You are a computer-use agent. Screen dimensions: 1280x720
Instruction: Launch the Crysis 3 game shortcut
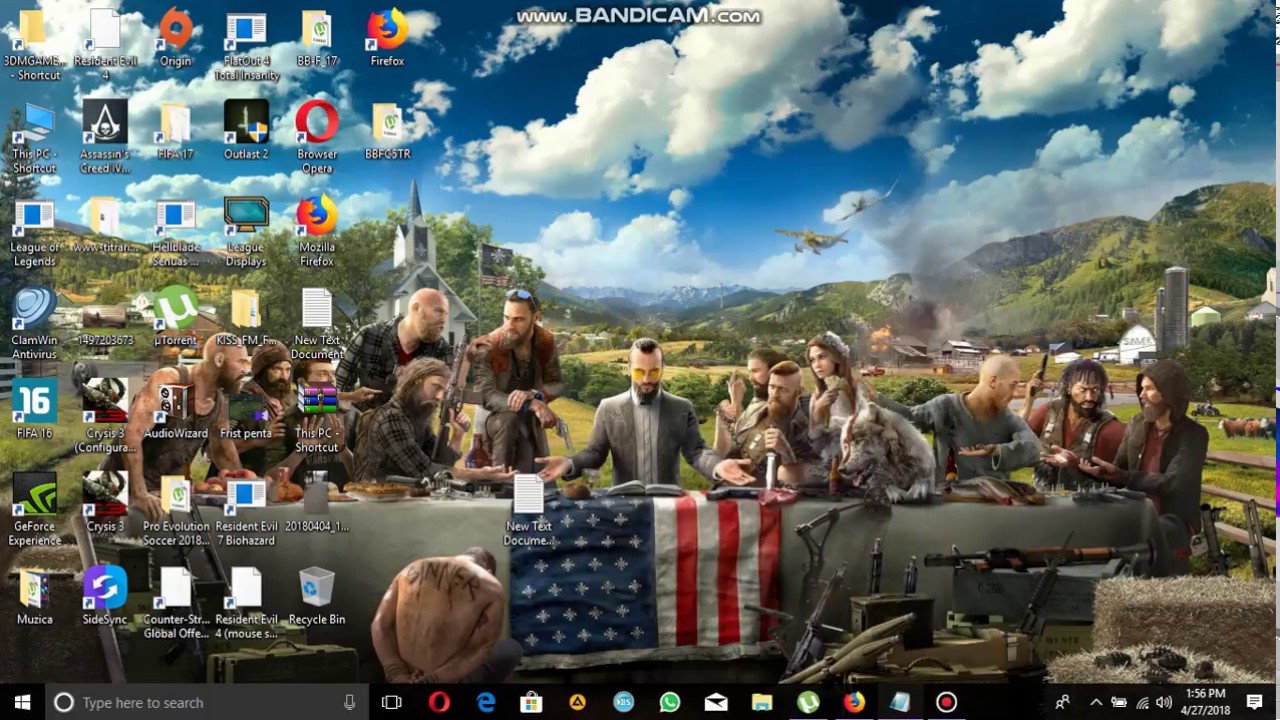[x=104, y=503]
